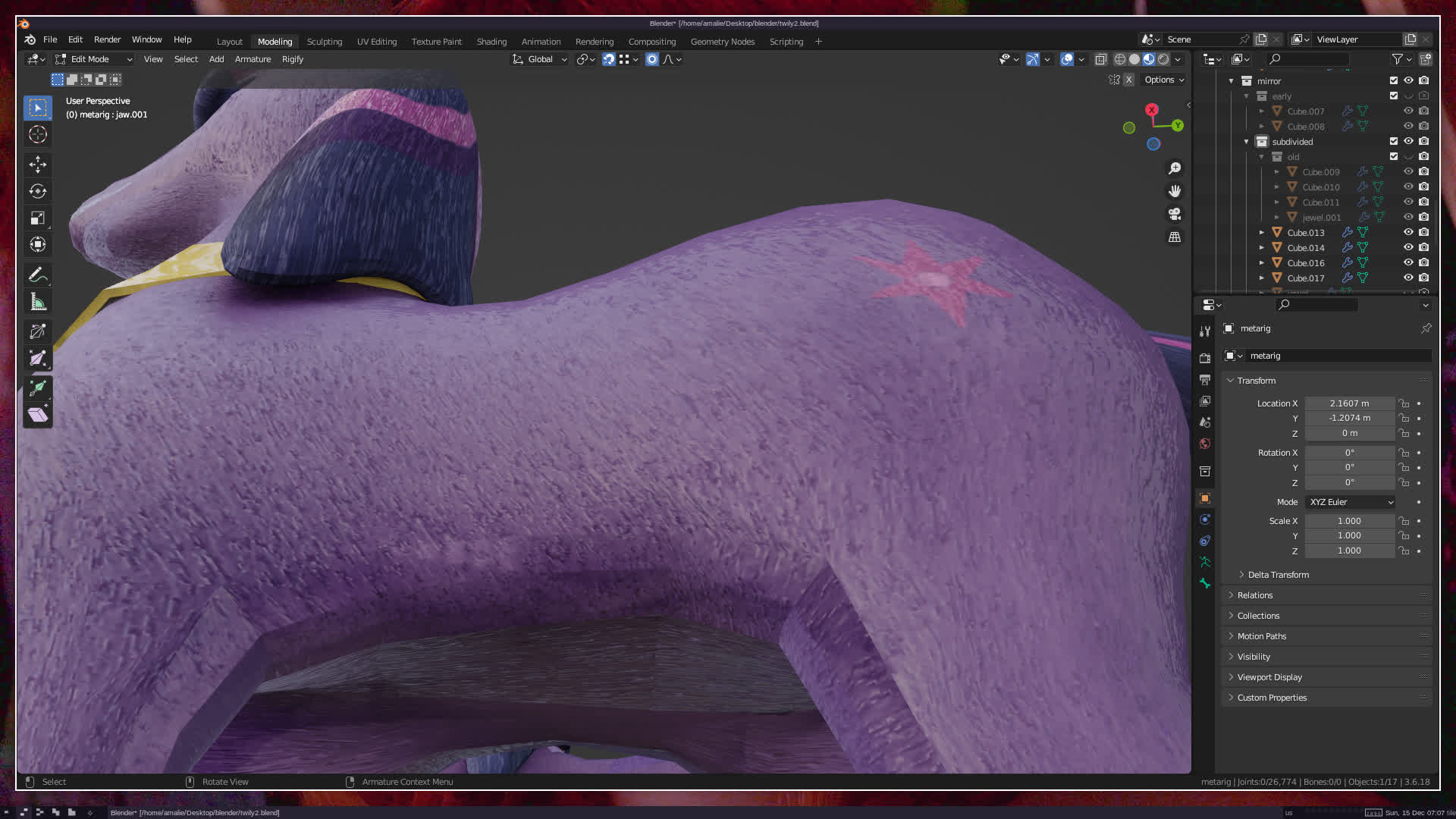
Task: Click the Location X value field
Action: (1349, 403)
